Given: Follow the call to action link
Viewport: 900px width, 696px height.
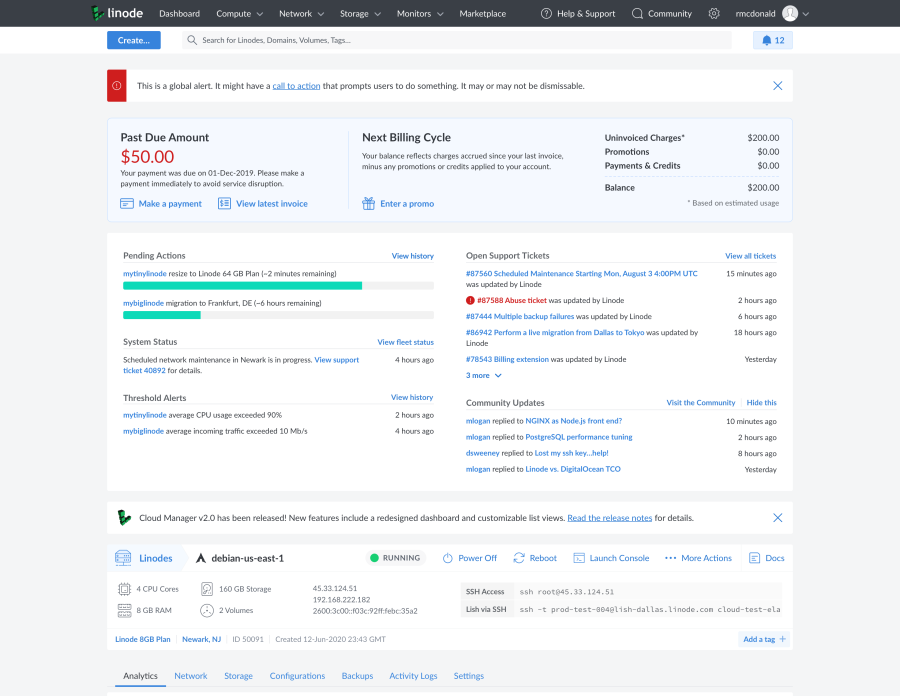Looking at the screenshot, I should pos(296,85).
